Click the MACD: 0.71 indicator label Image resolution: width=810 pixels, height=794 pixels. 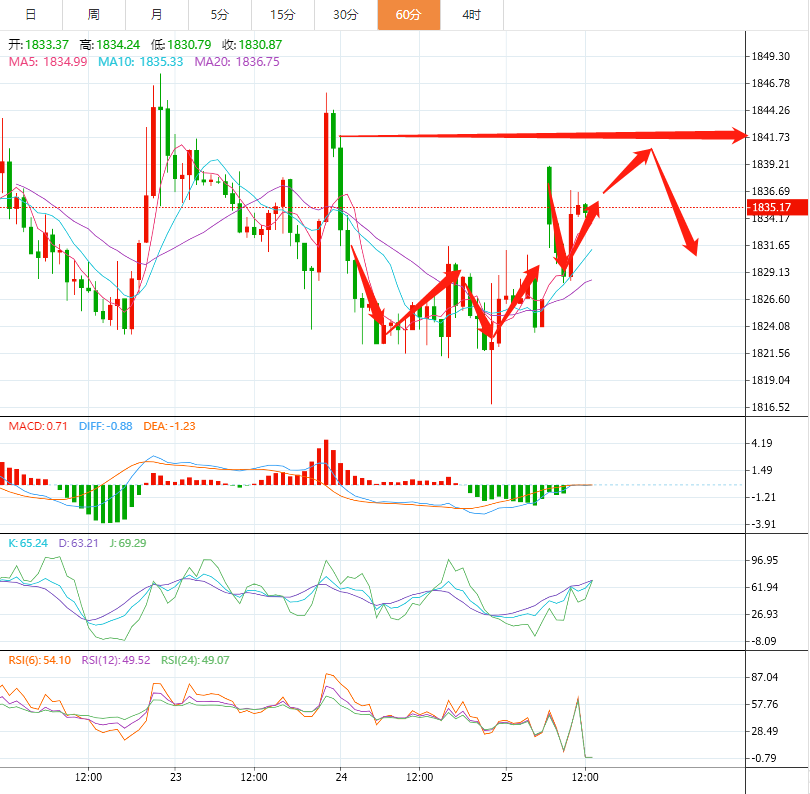click(38, 426)
